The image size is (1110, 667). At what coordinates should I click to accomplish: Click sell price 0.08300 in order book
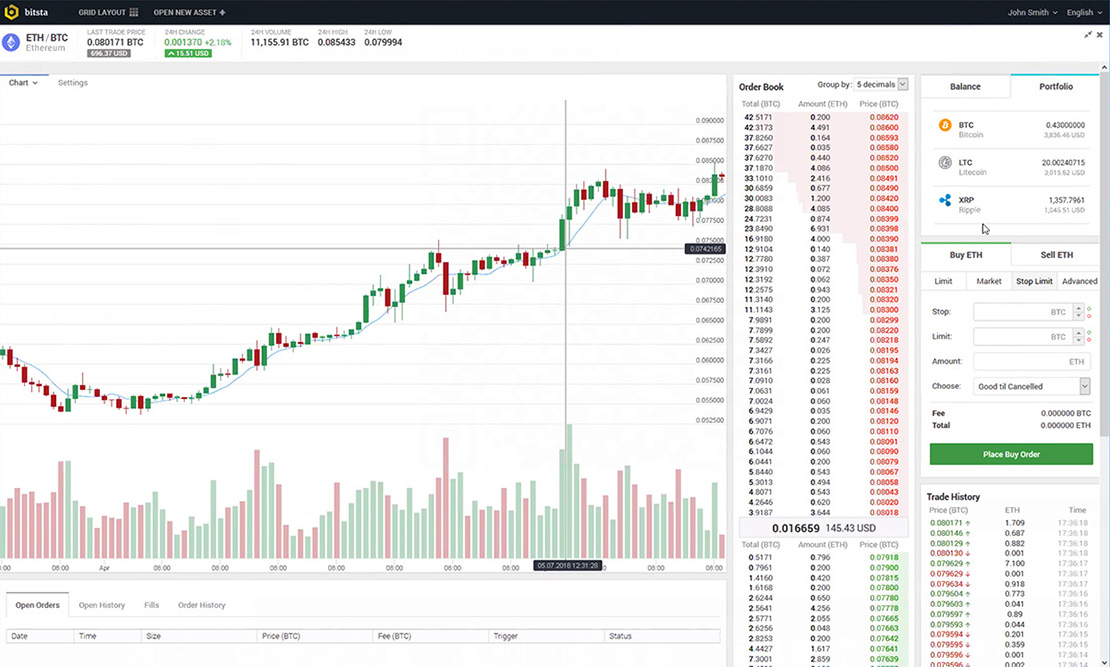883,310
